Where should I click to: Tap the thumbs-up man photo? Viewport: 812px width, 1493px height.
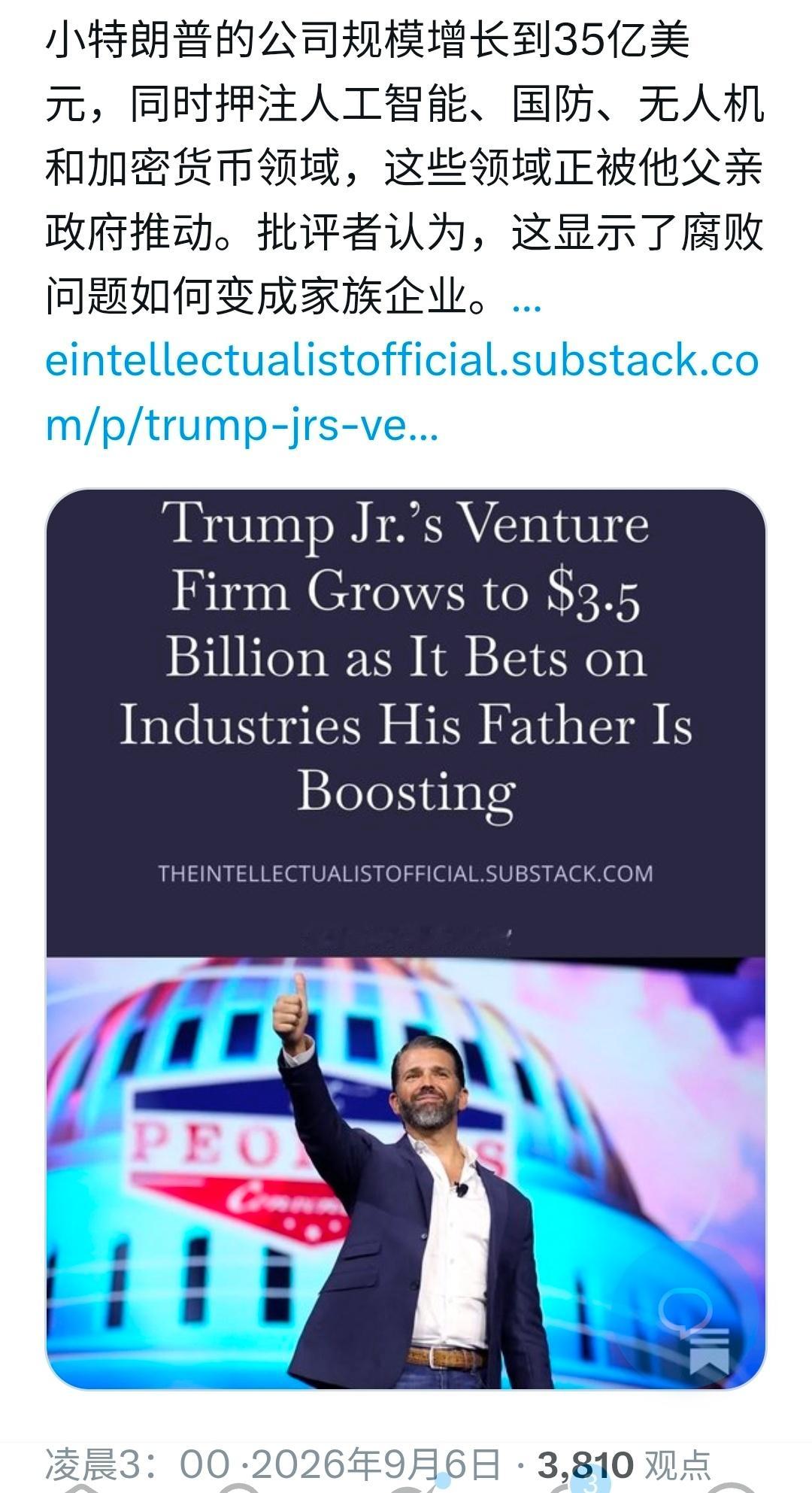(406, 1173)
